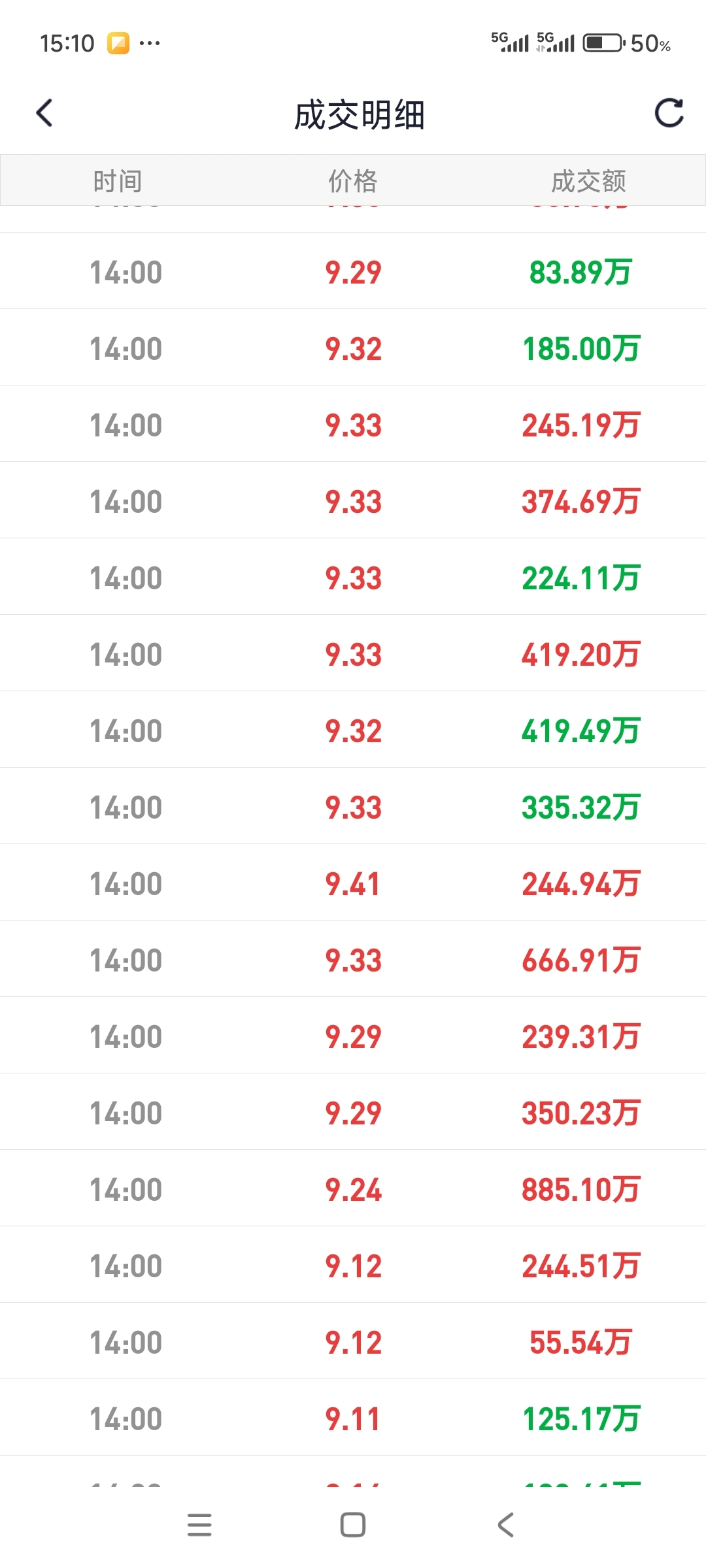The height and width of the screenshot is (1568, 706).
Task: Refresh the transaction details list
Action: [x=669, y=113]
